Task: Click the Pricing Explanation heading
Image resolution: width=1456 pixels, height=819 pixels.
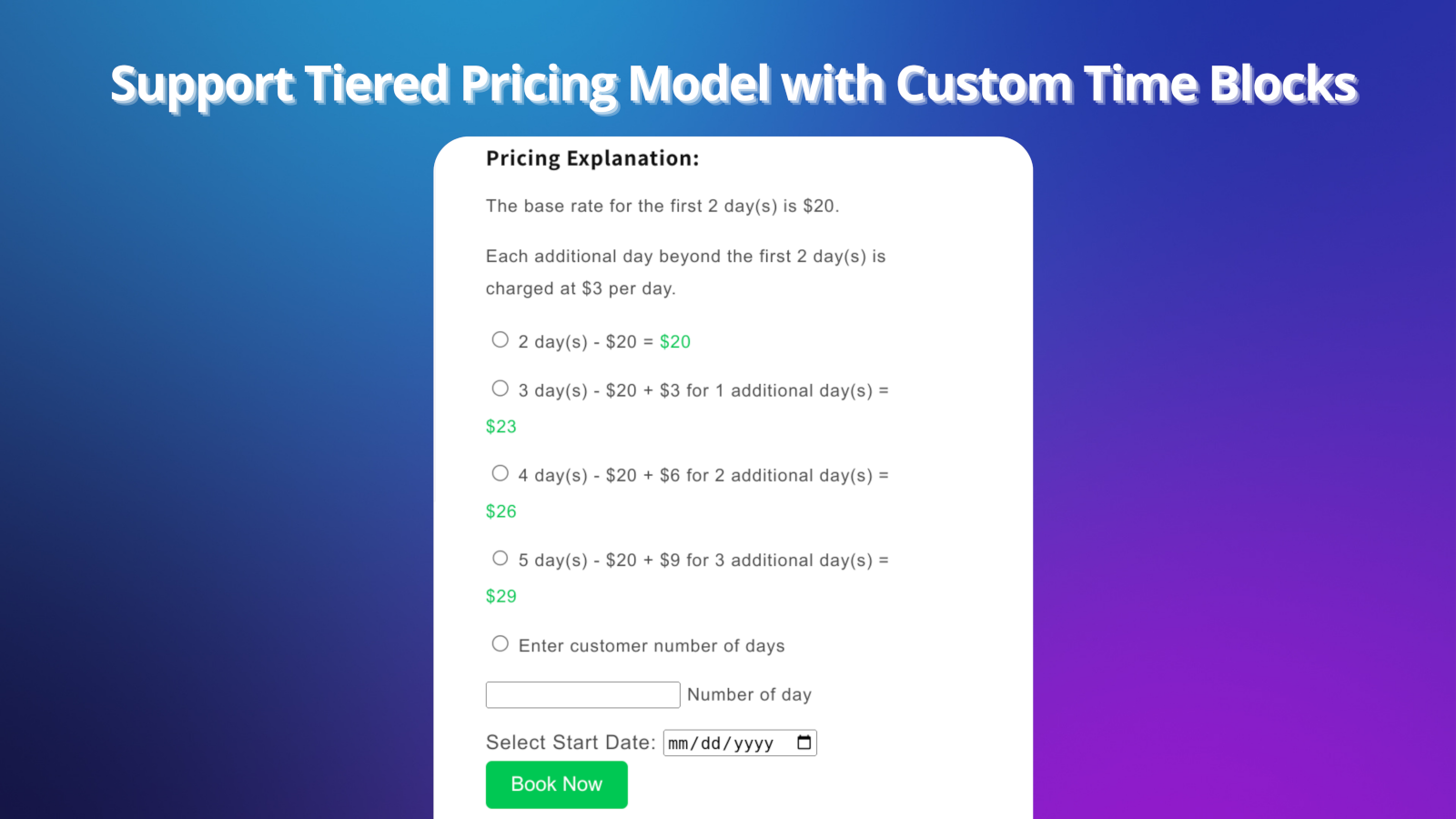Action: click(592, 158)
